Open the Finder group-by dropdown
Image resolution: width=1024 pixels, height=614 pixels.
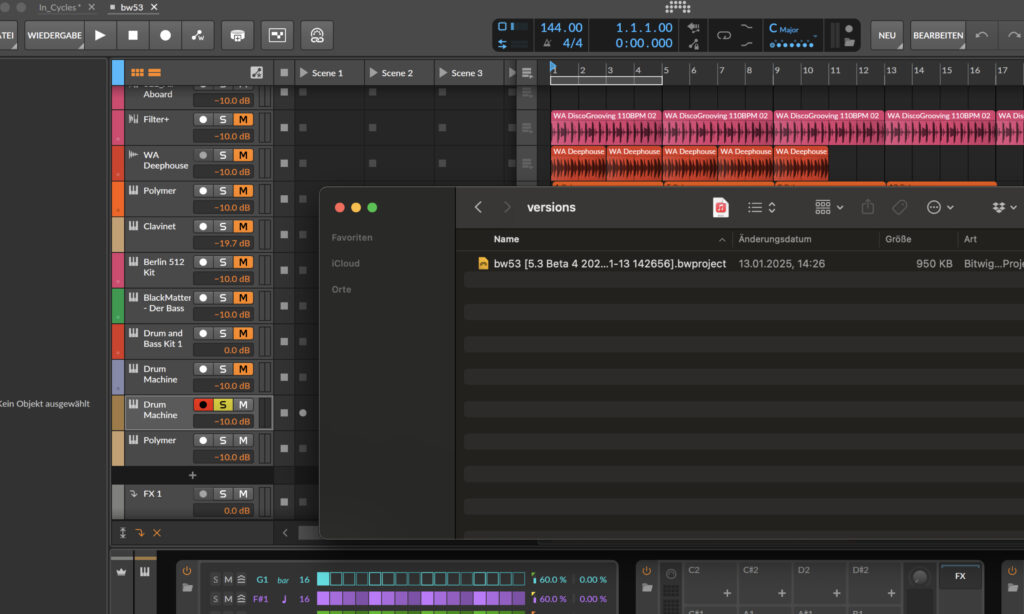[x=829, y=207]
